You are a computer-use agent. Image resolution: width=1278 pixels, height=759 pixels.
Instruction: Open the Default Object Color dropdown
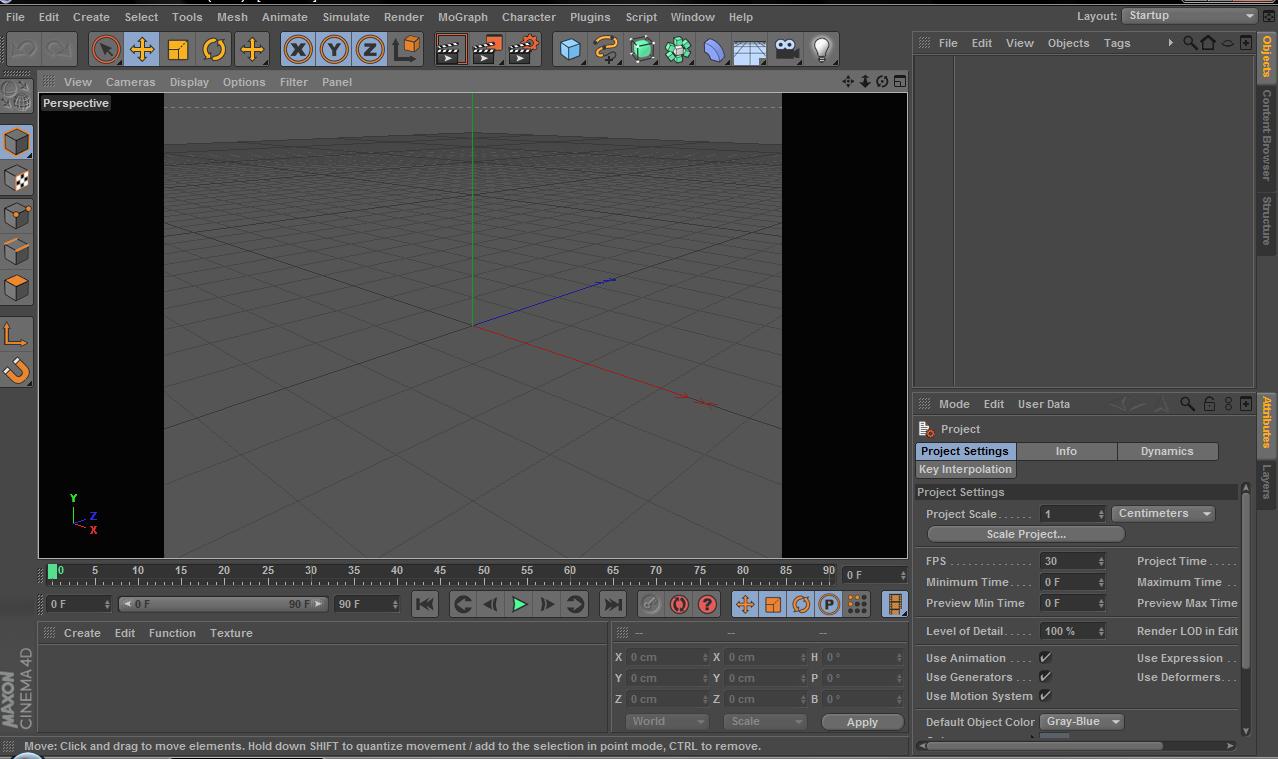click(x=1081, y=721)
